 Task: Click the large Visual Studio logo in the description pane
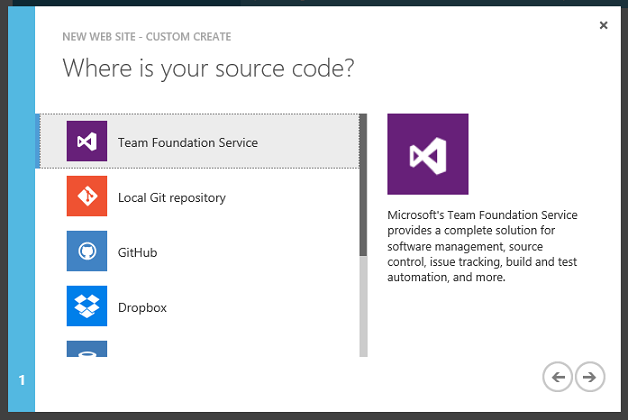pyautogui.click(x=428, y=154)
